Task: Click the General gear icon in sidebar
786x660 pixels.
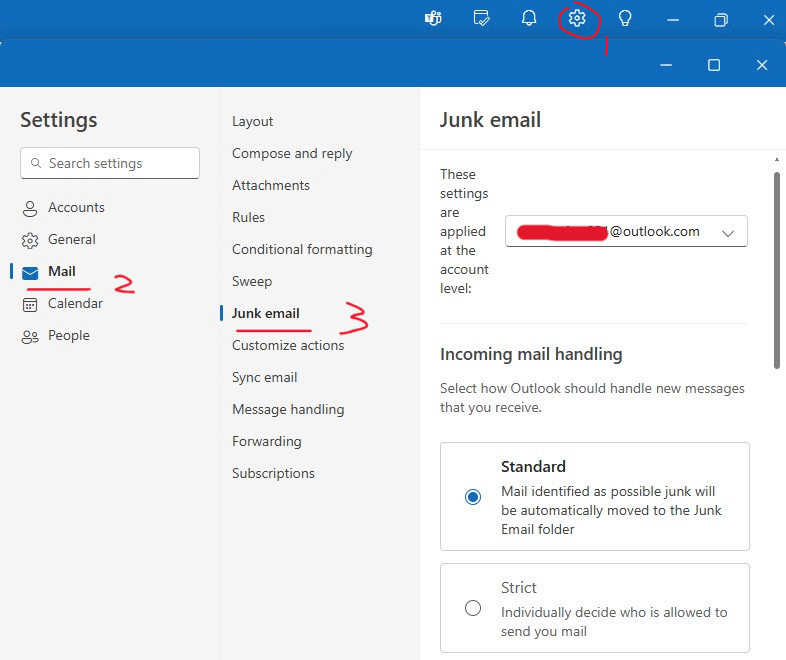Action: point(30,241)
